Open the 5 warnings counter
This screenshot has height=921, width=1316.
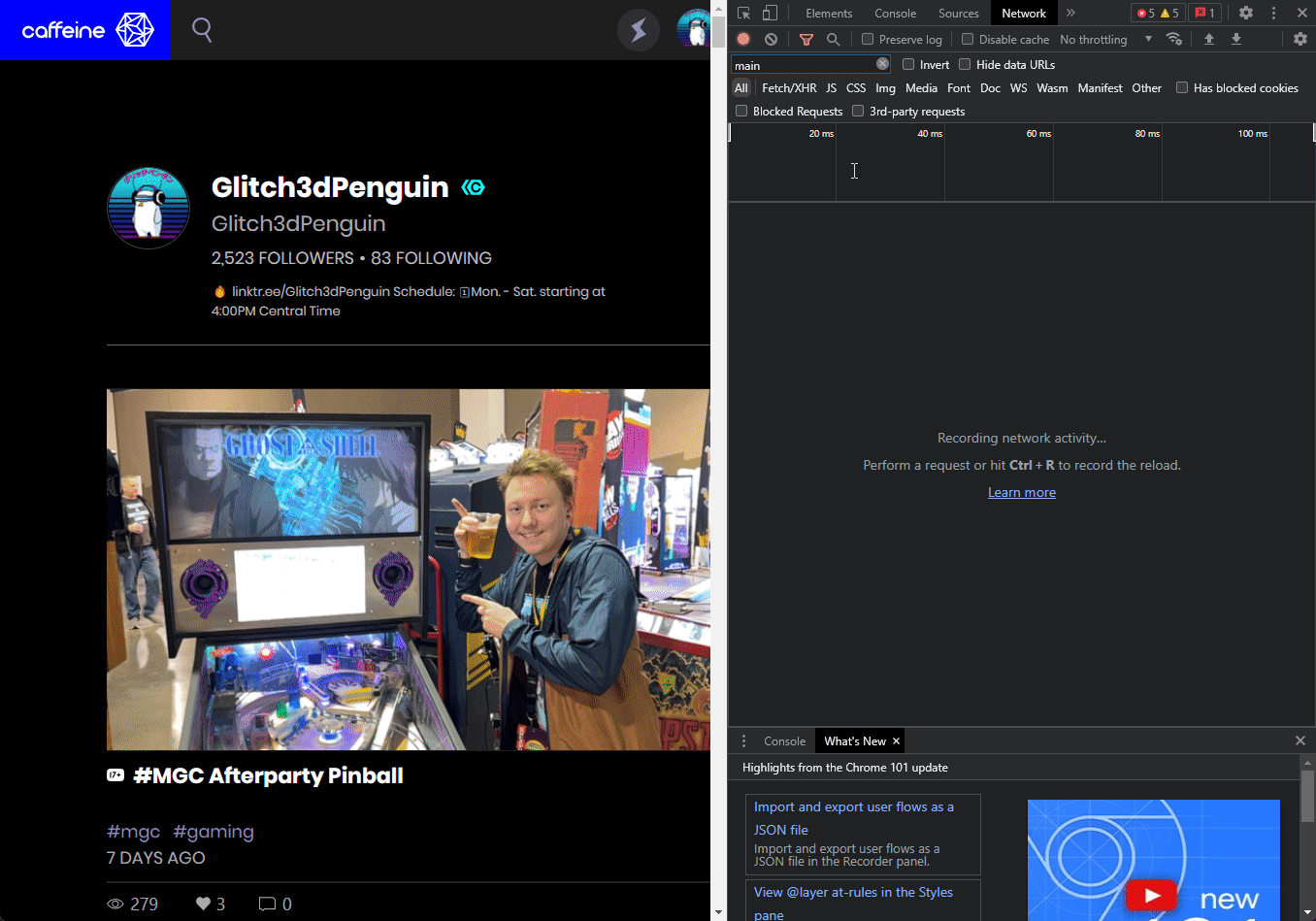(x=1170, y=13)
